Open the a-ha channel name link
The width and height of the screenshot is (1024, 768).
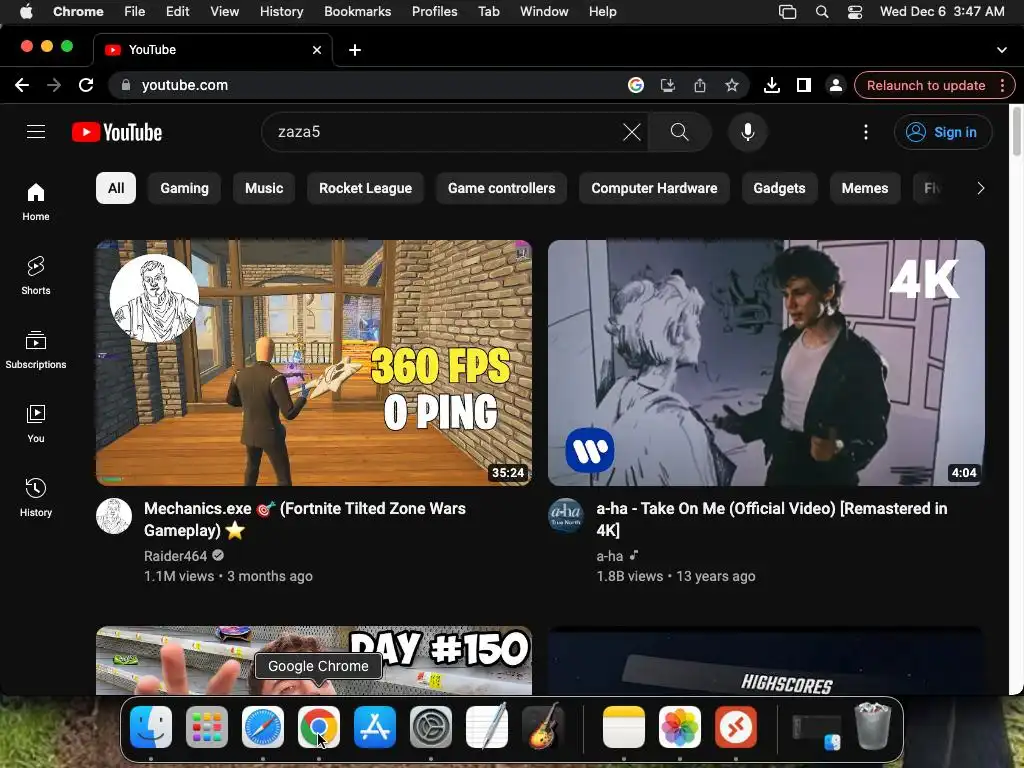click(x=609, y=556)
